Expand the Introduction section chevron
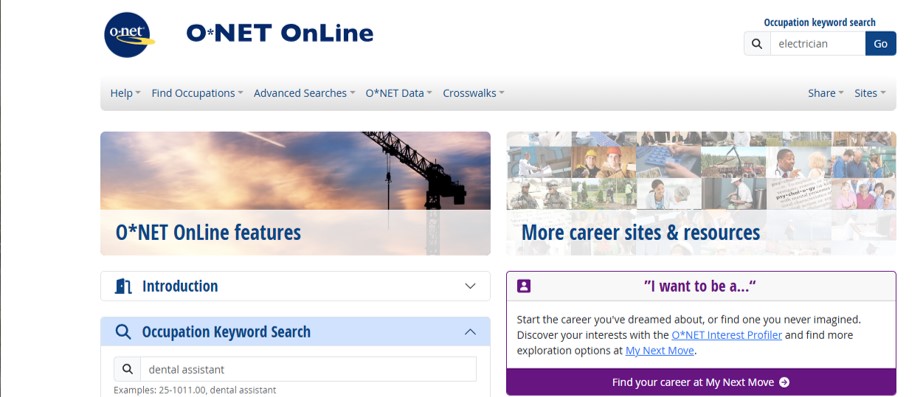This screenshot has width=918, height=397. click(x=470, y=286)
